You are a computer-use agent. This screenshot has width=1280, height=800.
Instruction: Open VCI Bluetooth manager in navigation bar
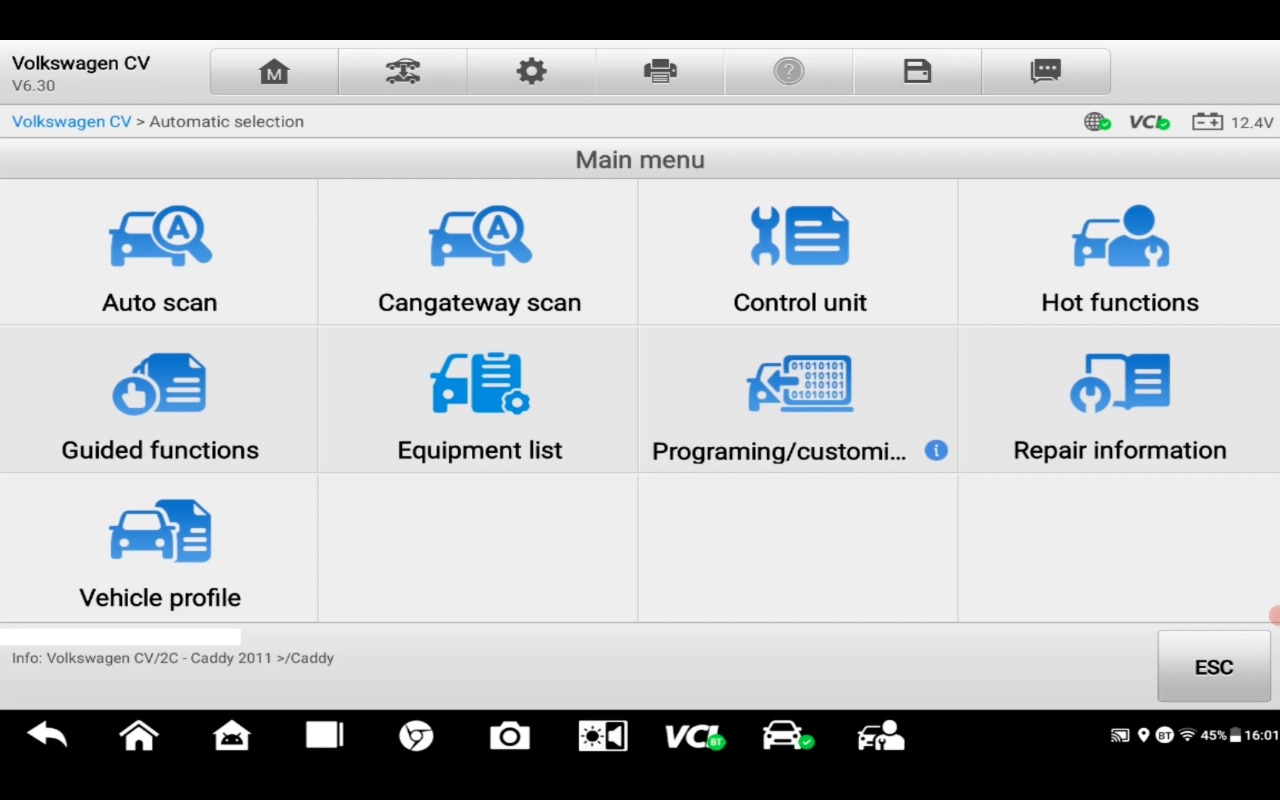click(x=695, y=737)
